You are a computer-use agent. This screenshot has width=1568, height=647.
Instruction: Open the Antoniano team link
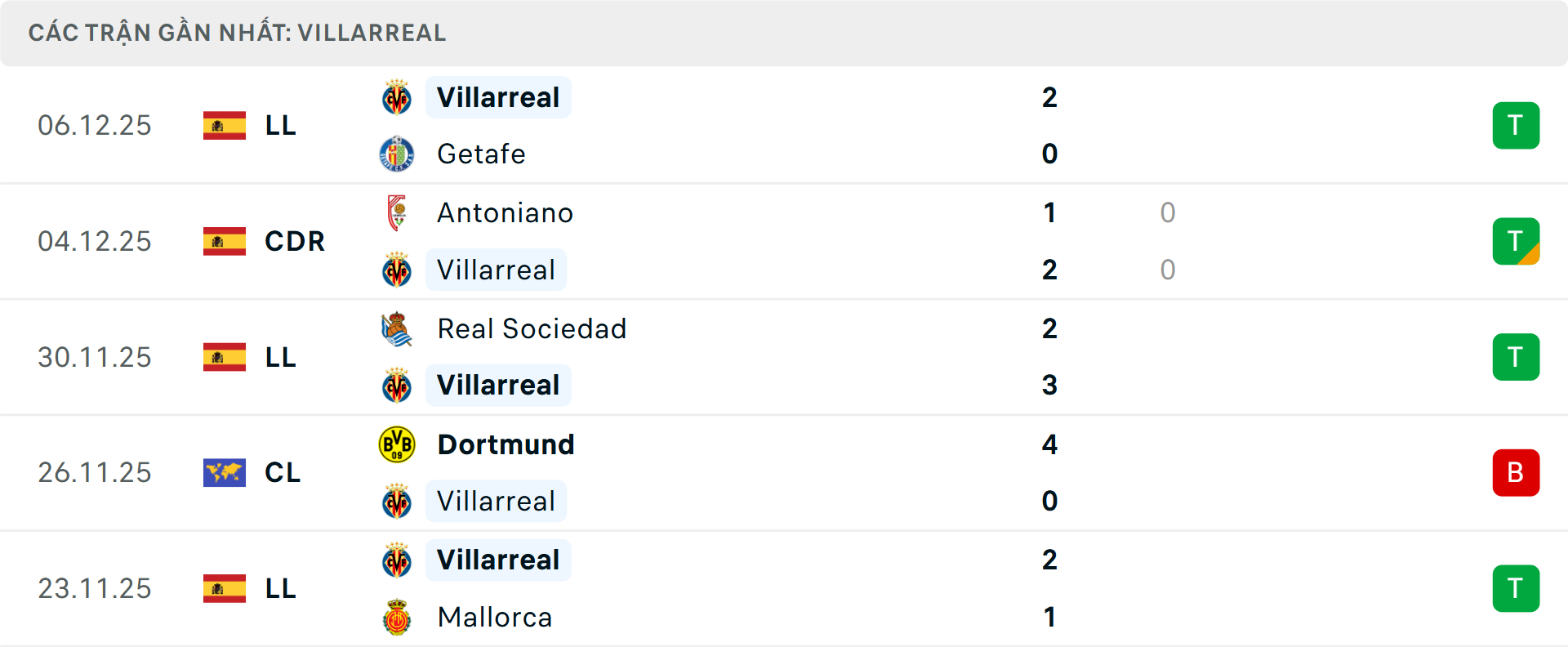[505, 213]
